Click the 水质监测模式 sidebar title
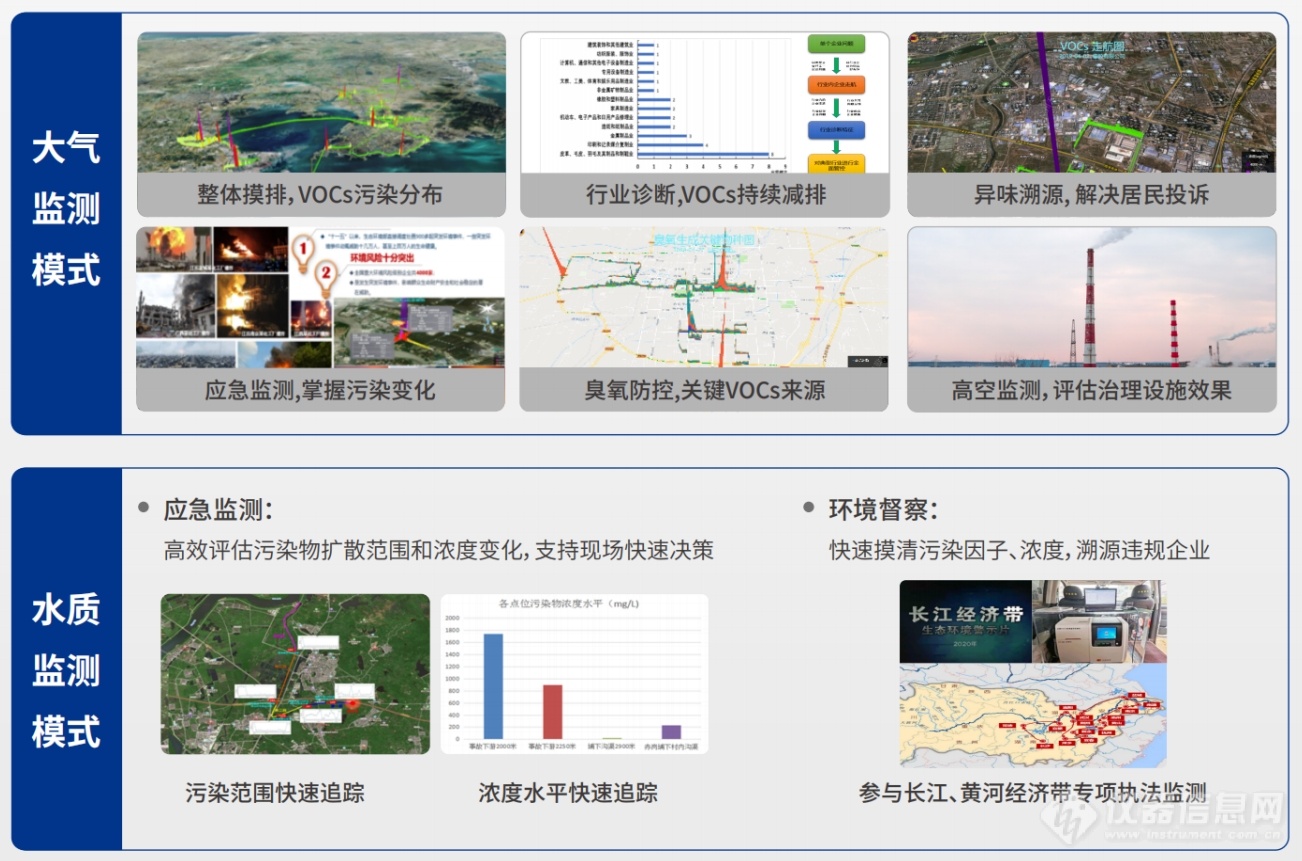 [66, 671]
